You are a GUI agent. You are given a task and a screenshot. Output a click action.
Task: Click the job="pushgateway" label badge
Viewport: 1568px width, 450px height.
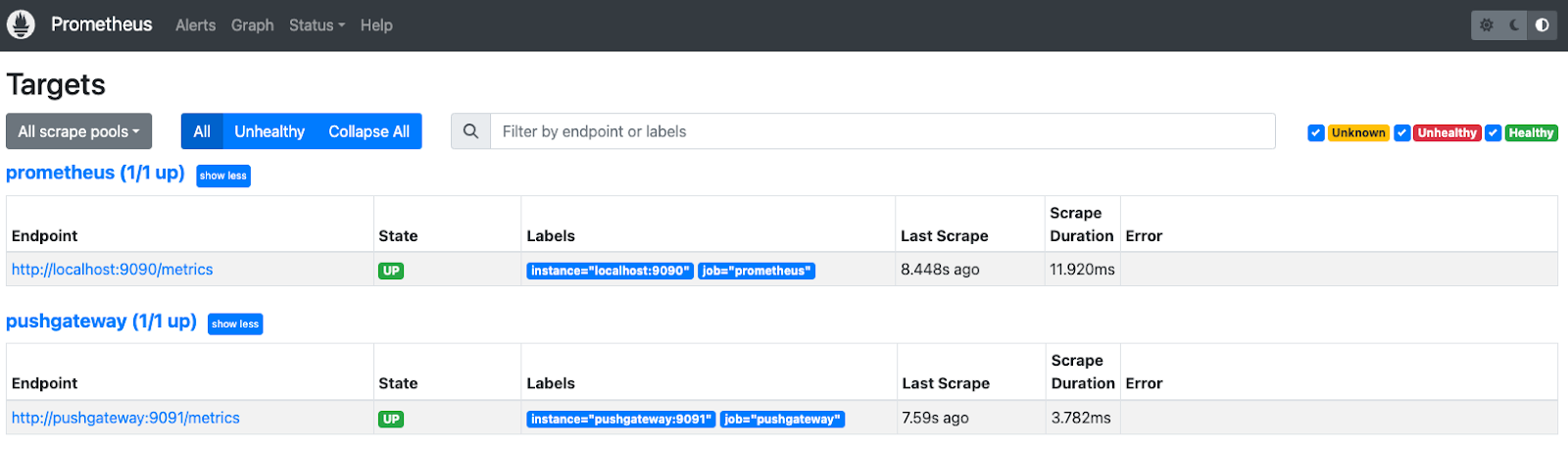click(782, 419)
